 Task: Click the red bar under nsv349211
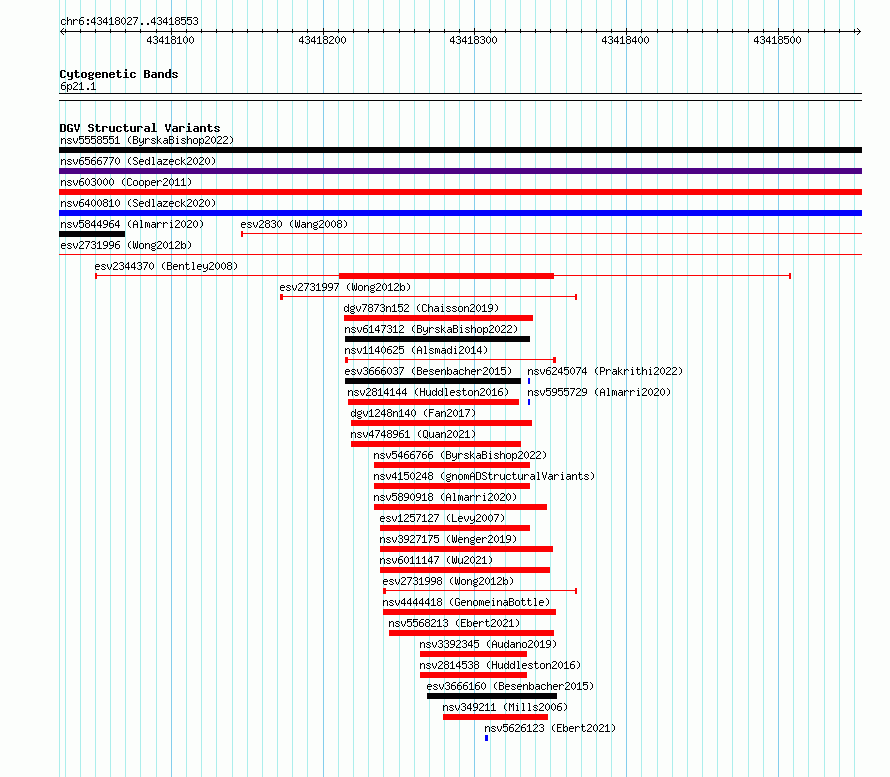click(496, 717)
